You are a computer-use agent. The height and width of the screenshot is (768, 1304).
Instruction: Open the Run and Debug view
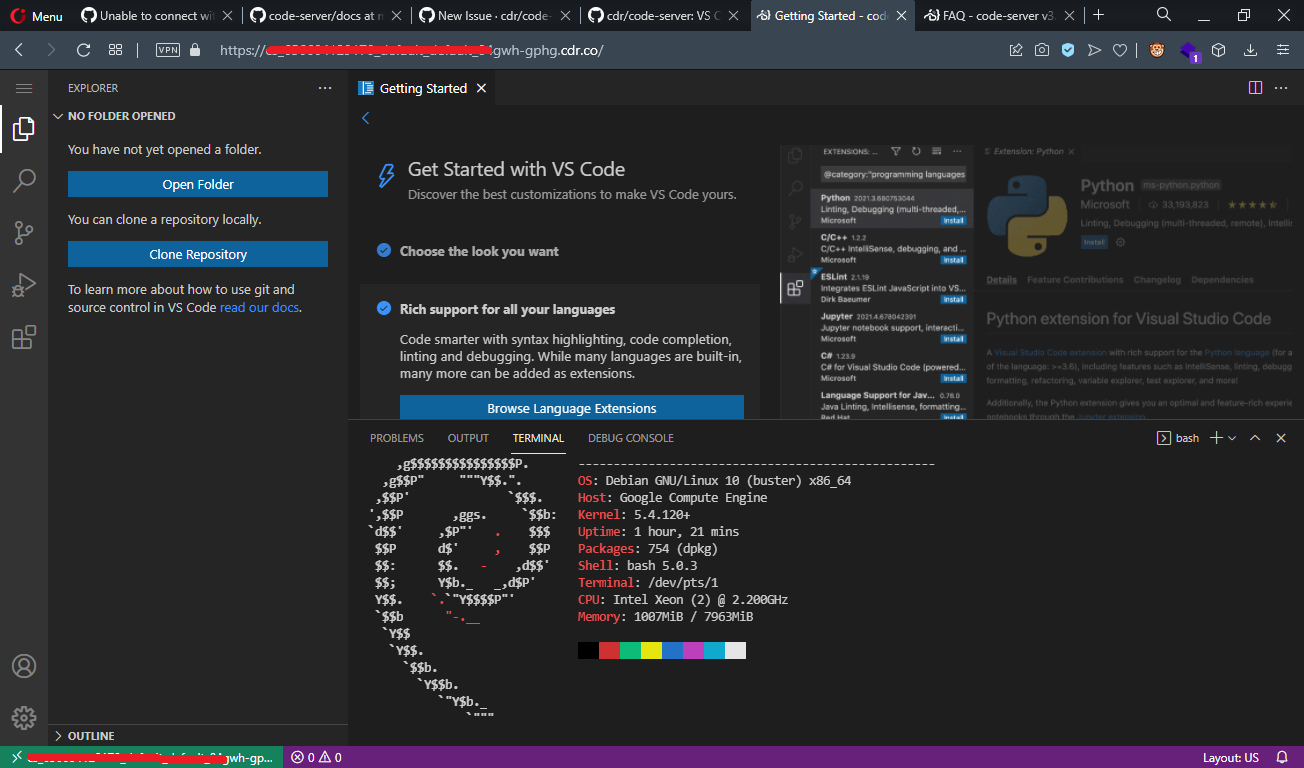[24, 286]
